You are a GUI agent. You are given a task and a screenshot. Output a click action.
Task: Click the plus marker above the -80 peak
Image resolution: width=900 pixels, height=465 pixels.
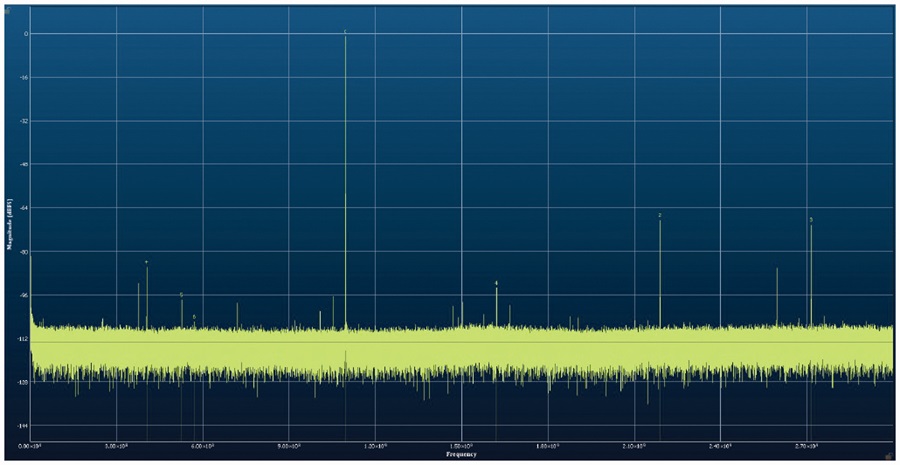click(146, 262)
